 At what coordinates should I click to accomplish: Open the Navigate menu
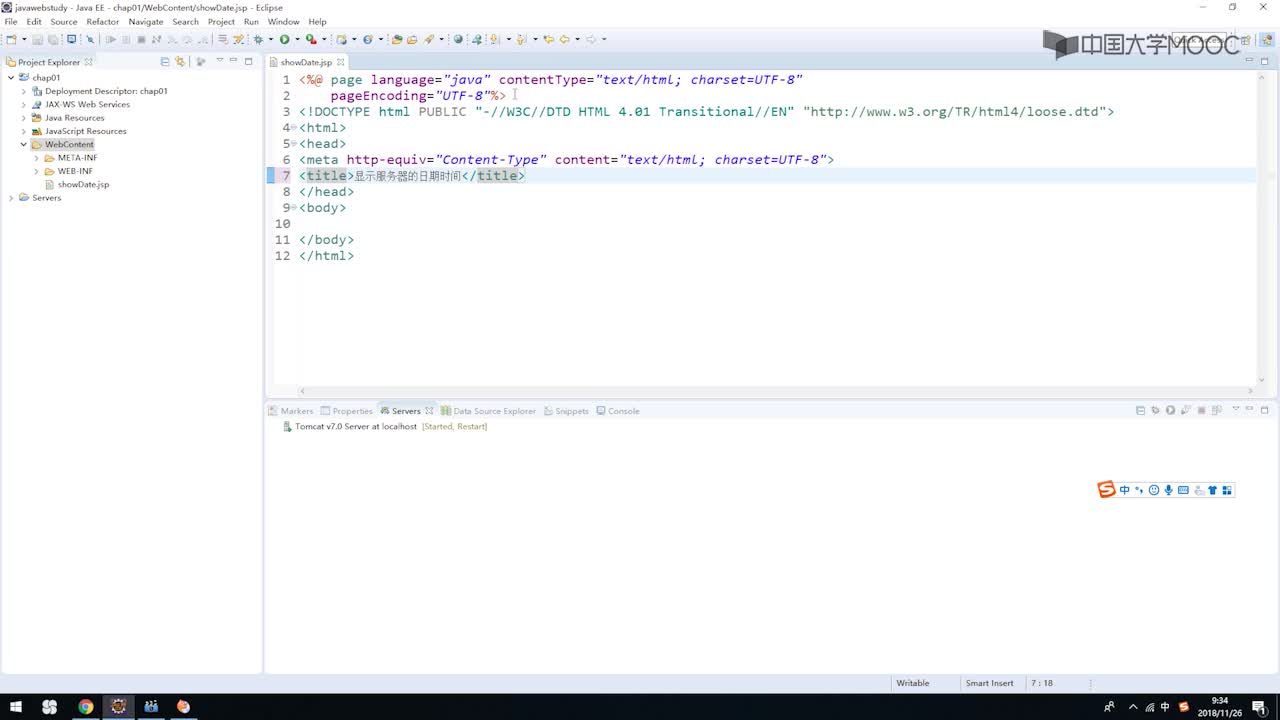coord(146,21)
